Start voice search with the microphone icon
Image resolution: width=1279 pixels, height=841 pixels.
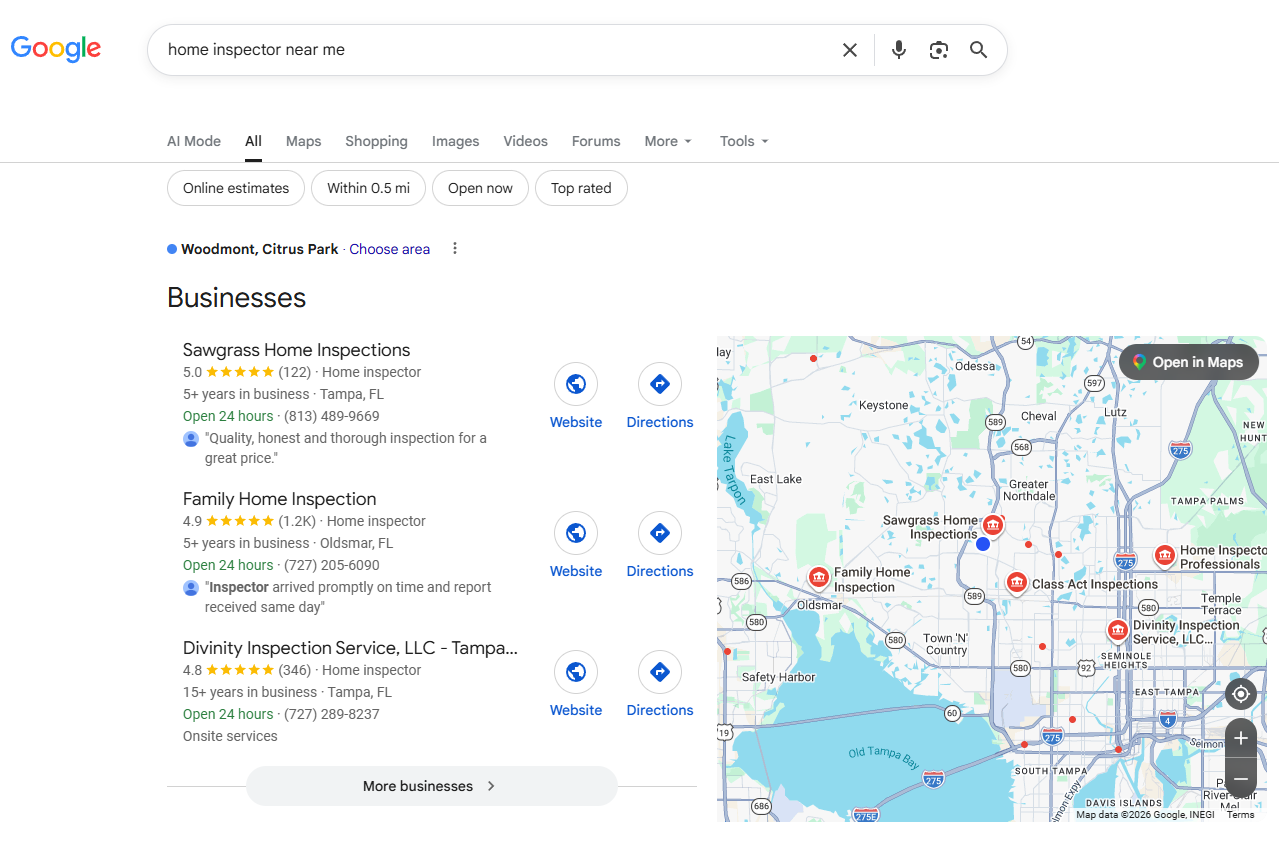click(x=899, y=50)
